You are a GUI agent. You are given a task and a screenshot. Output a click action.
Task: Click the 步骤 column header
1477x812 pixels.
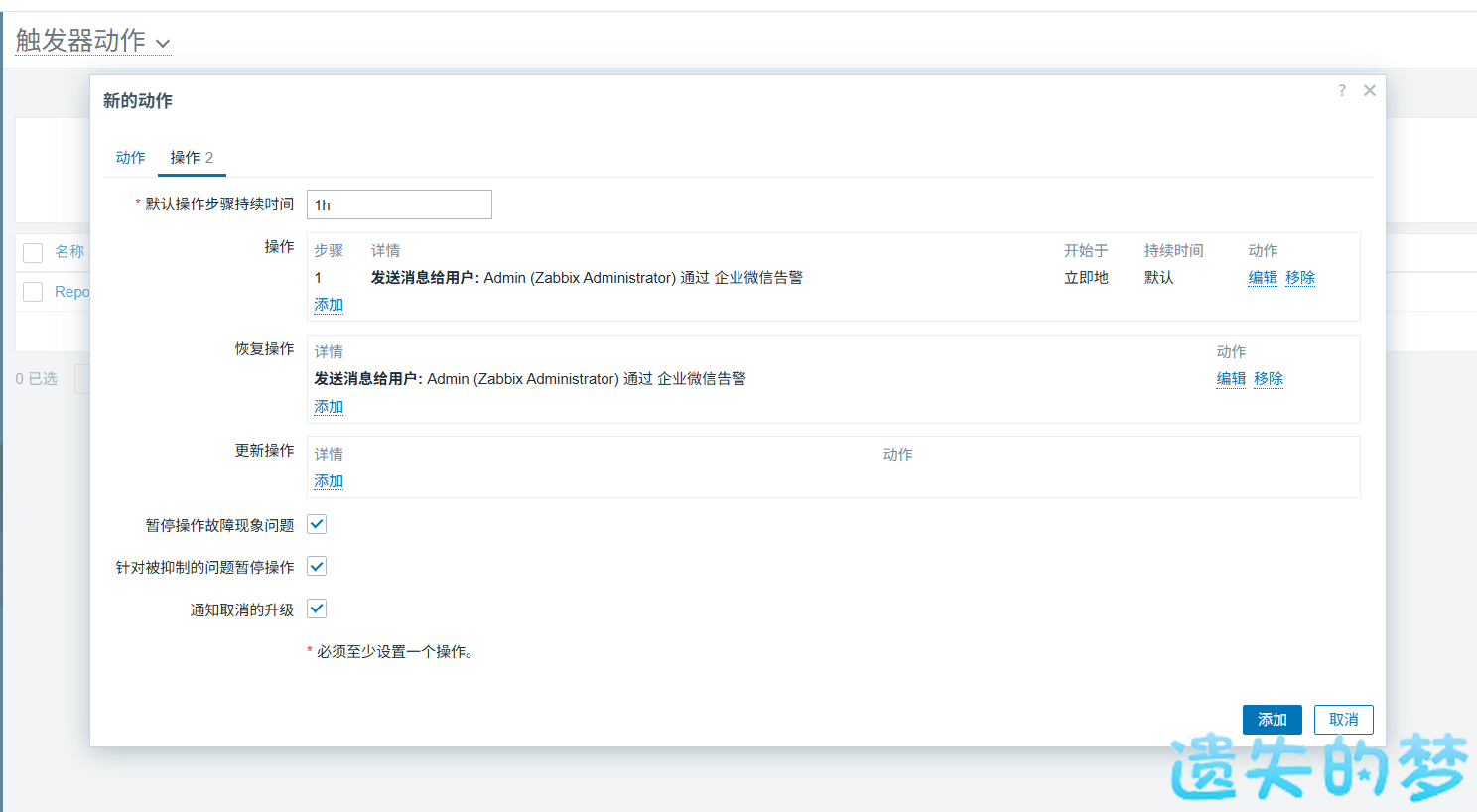pyautogui.click(x=329, y=251)
